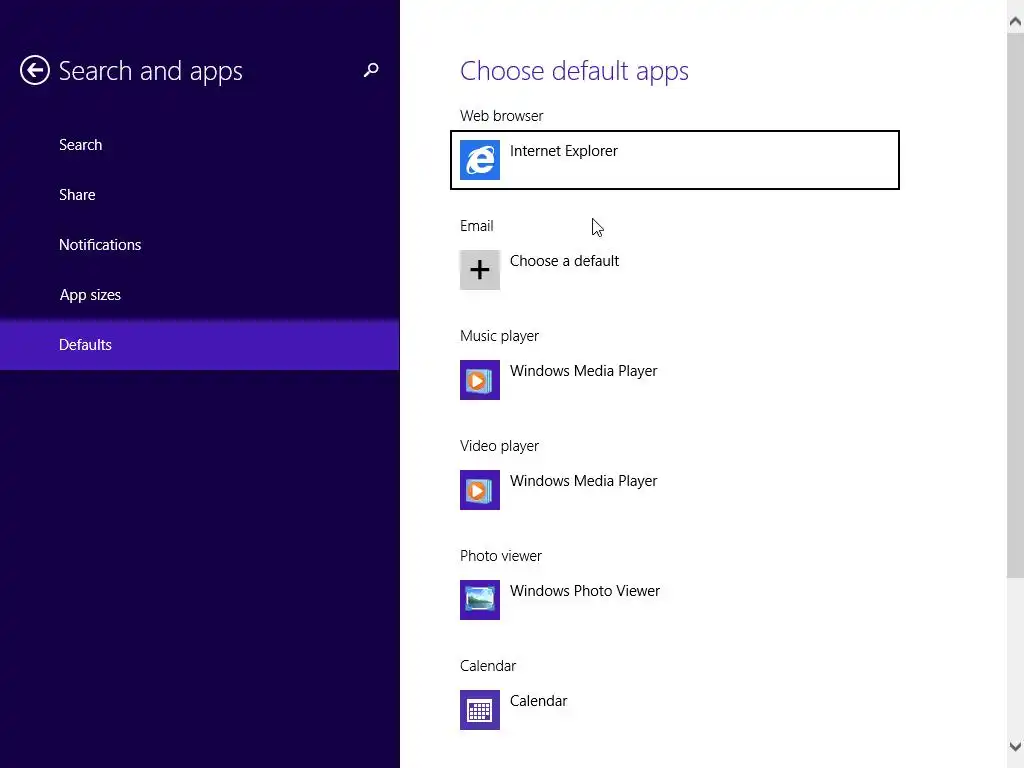Click Windows Media Player icon under Music player
The height and width of the screenshot is (768, 1024).
click(479, 380)
